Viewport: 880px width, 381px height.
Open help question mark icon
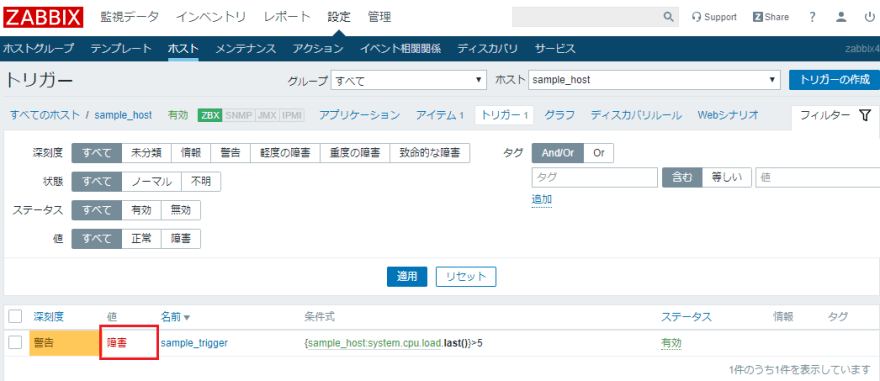[x=812, y=17]
